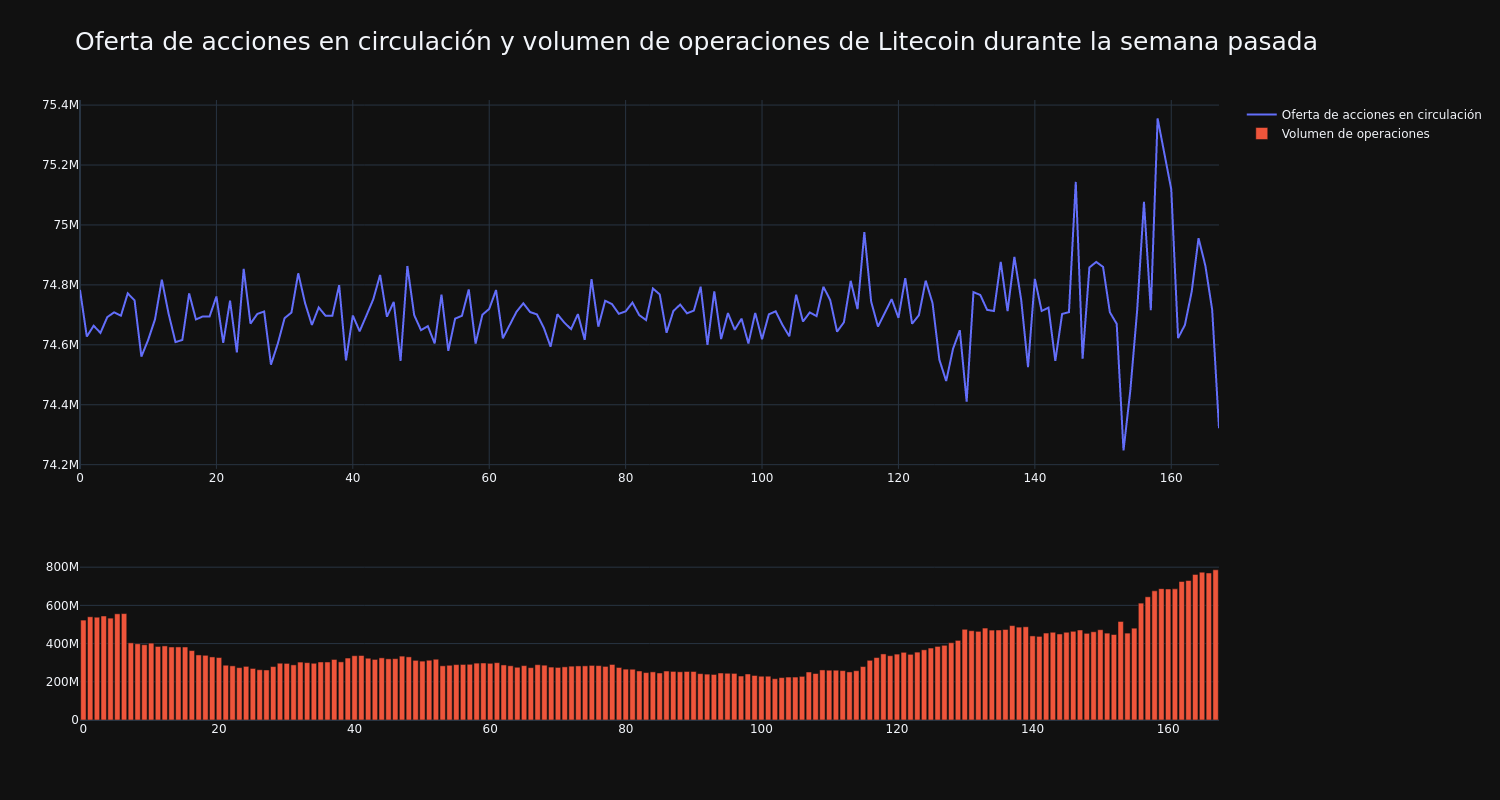Click the 74.8M y-axis label
1500x800 pixels.
tap(60, 285)
